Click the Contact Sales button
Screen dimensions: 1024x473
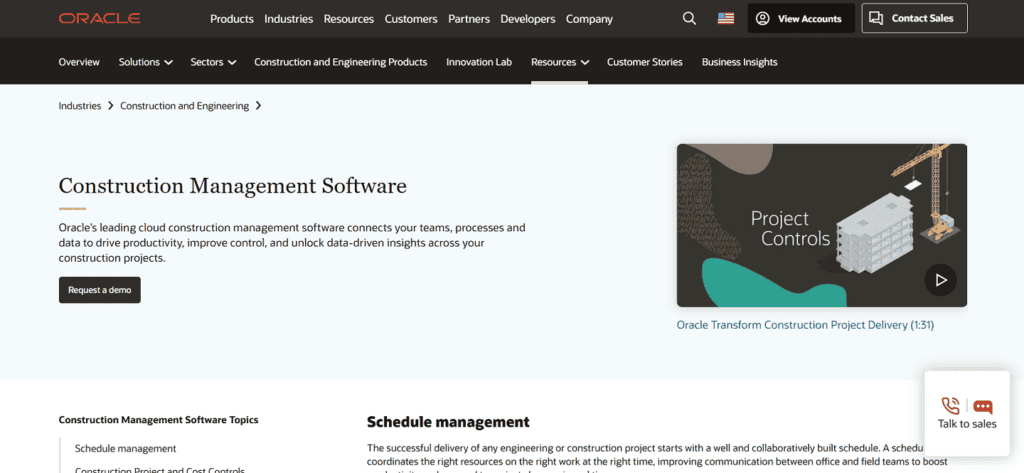tap(914, 18)
